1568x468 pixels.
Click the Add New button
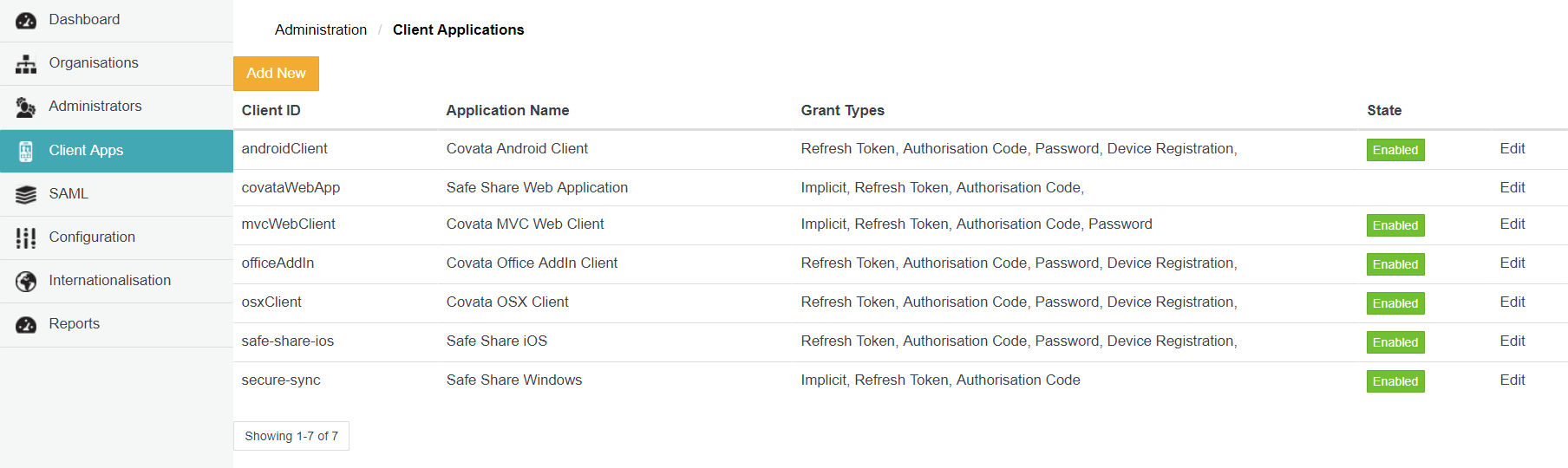276,74
